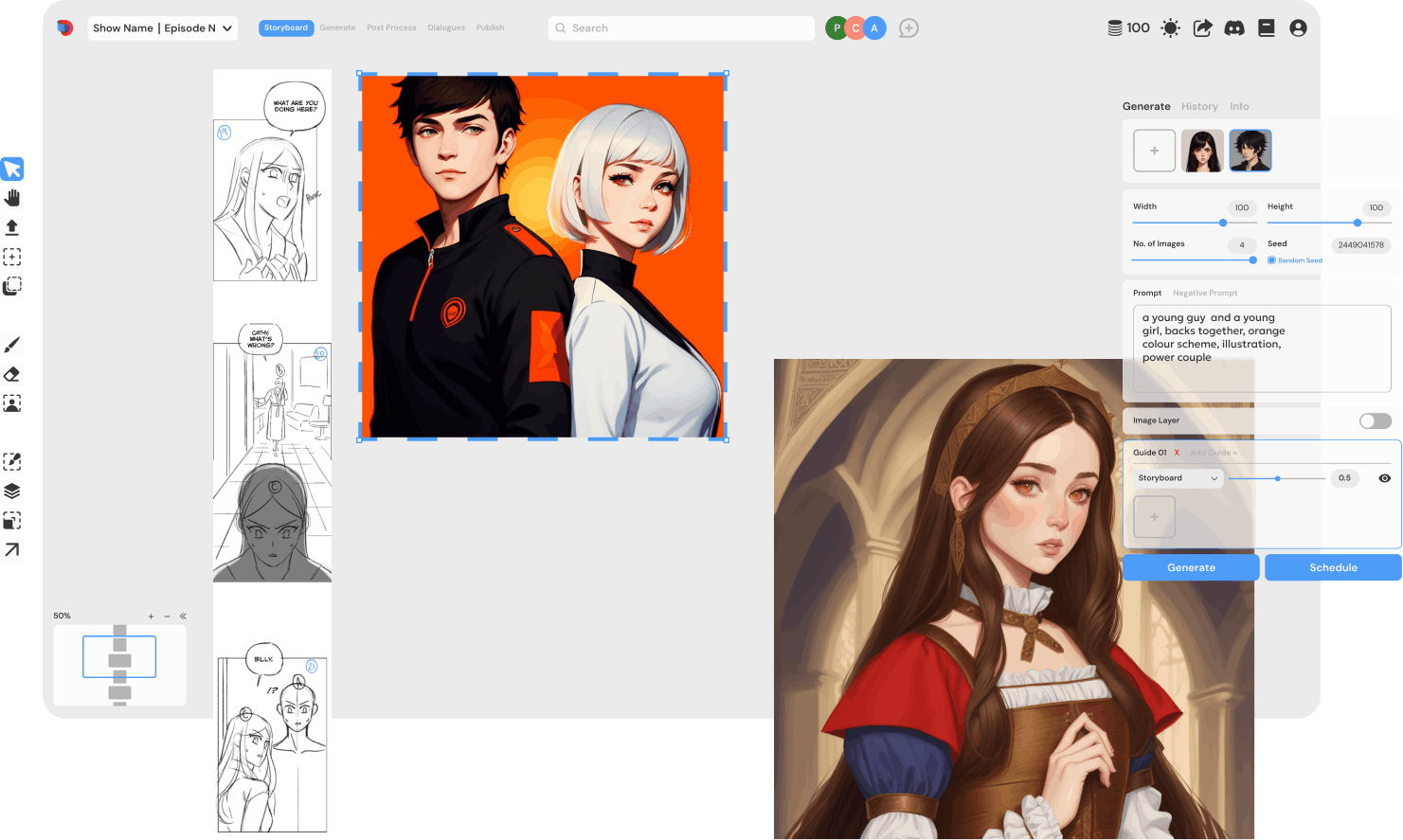Open the Publish tab

(x=490, y=28)
